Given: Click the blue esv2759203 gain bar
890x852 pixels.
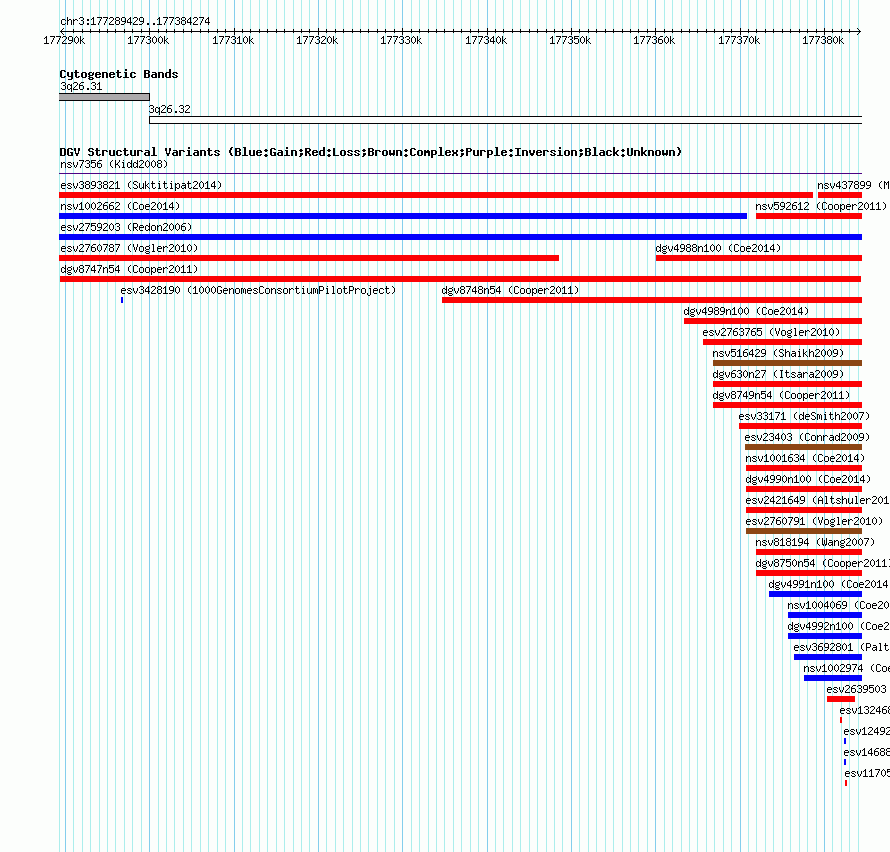Looking at the screenshot, I should tap(460, 237).
